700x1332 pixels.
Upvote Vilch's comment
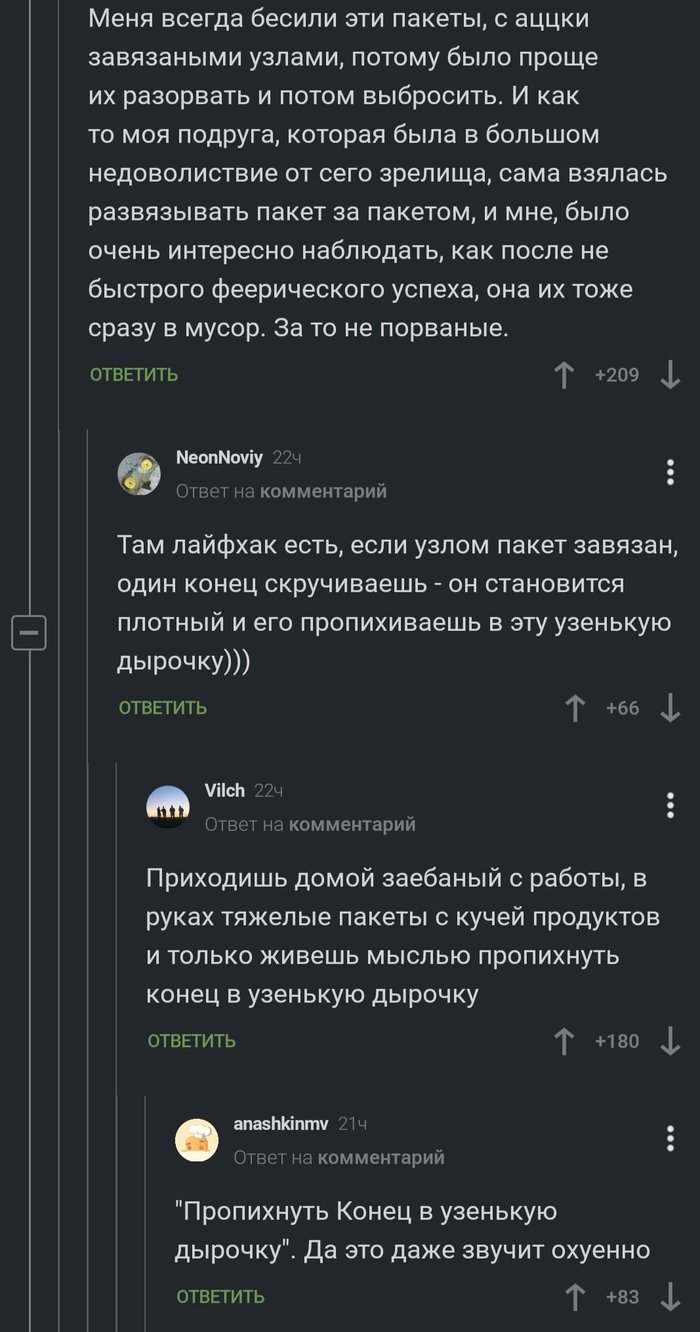pyautogui.click(x=564, y=1041)
